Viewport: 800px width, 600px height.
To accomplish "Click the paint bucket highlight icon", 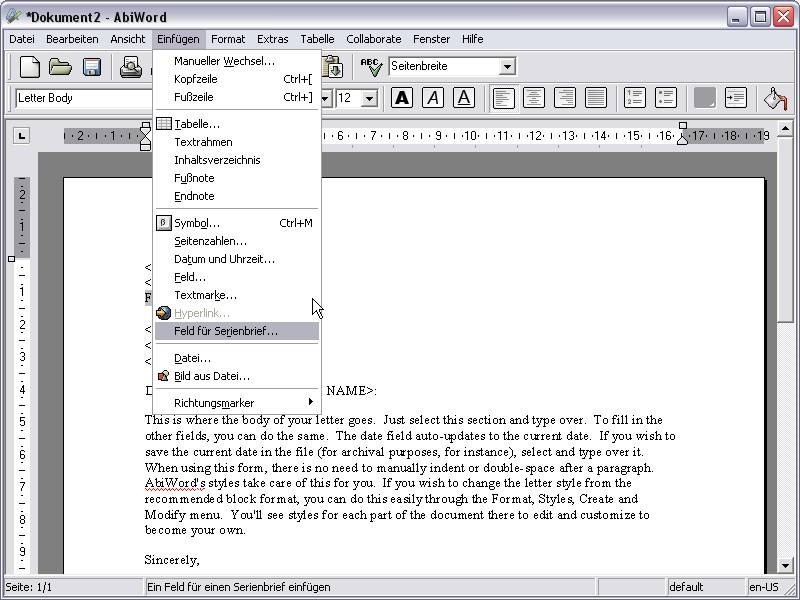I will [775, 97].
